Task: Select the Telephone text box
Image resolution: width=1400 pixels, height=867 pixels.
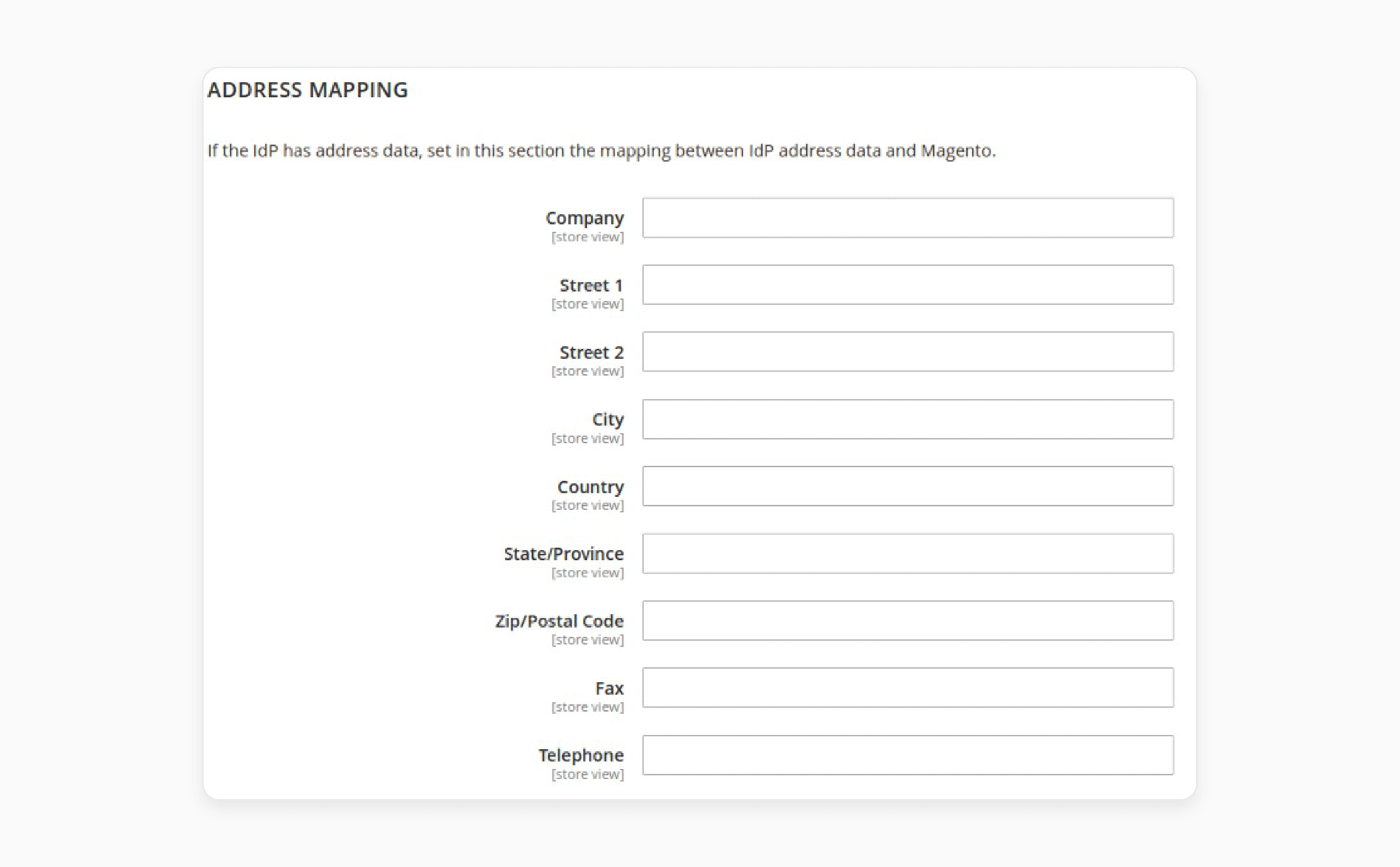Action: click(907, 754)
